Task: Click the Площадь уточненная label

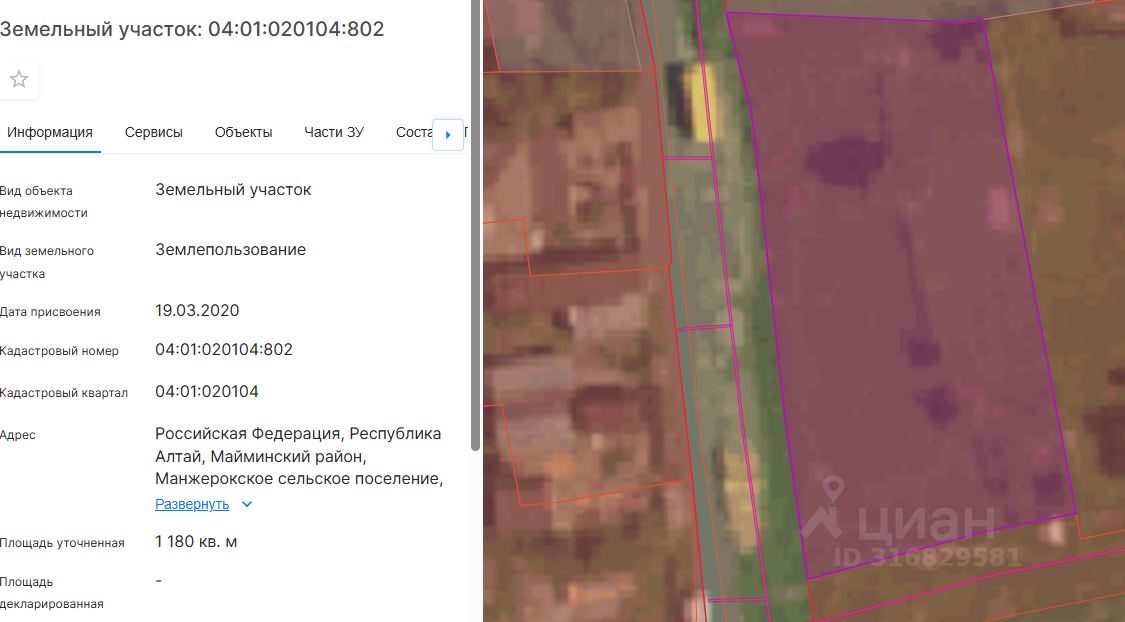Action: 62,543
